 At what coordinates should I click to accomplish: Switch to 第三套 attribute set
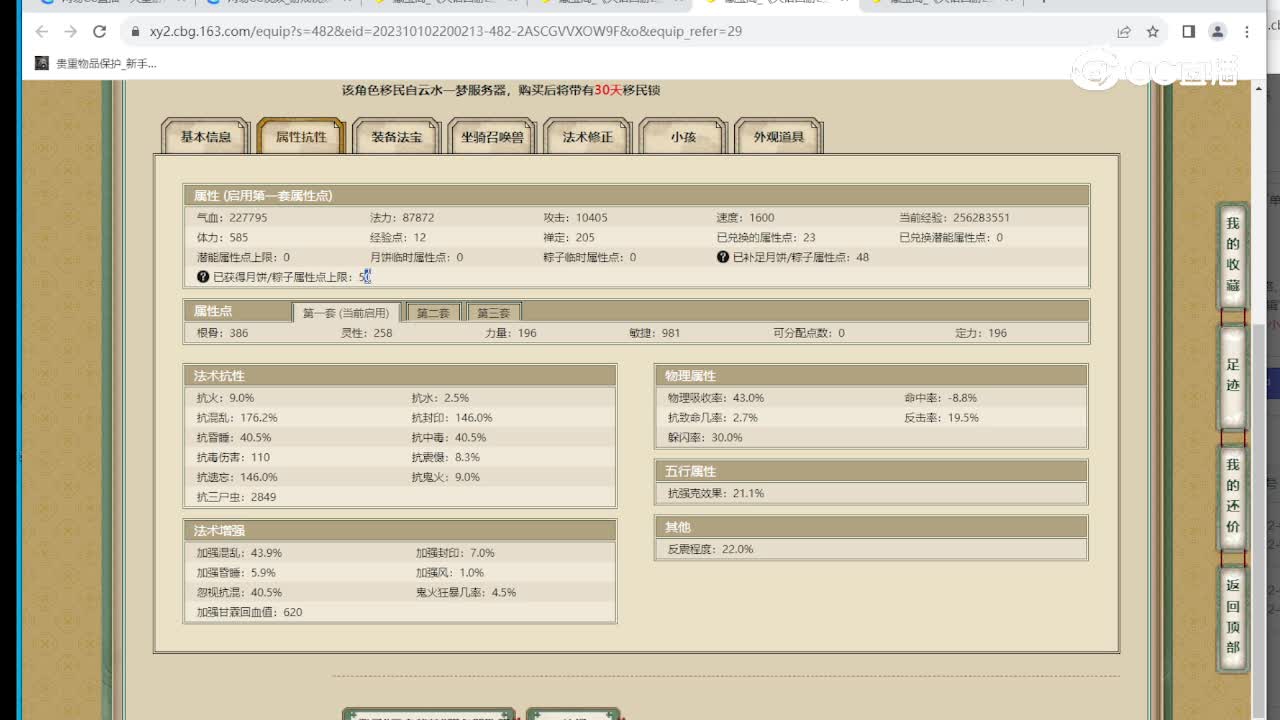[493, 313]
